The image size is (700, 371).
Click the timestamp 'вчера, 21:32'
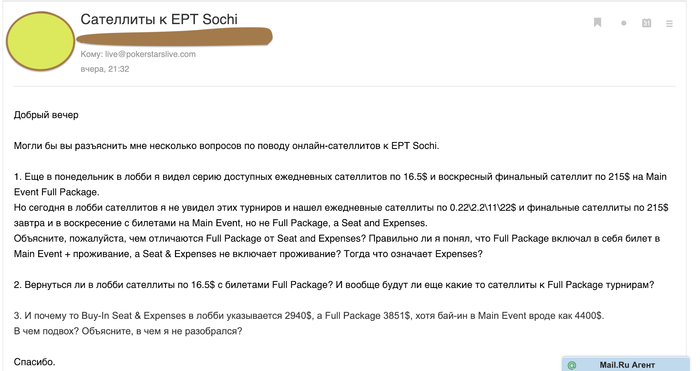coord(105,69)
